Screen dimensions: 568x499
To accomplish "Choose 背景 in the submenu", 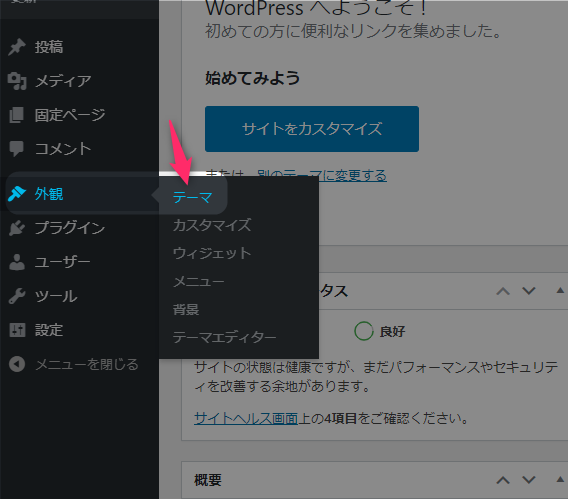I will click(186, 309).
